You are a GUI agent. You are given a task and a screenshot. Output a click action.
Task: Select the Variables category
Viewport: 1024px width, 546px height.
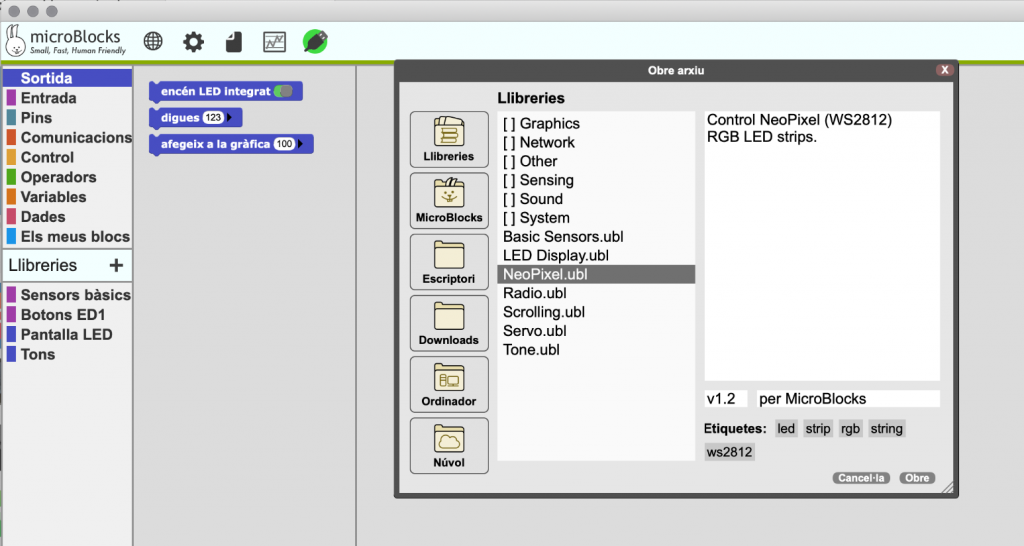67,197
